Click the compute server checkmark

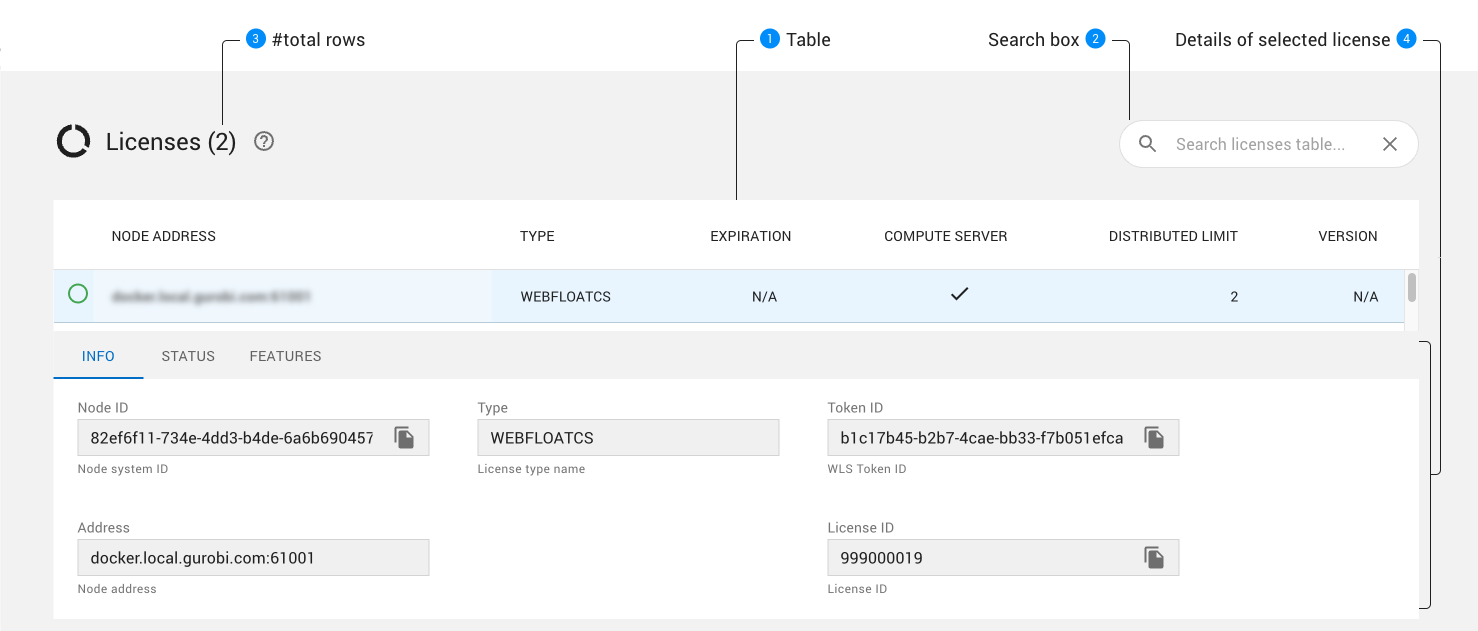pyautogui.click(x=959, y=294)
